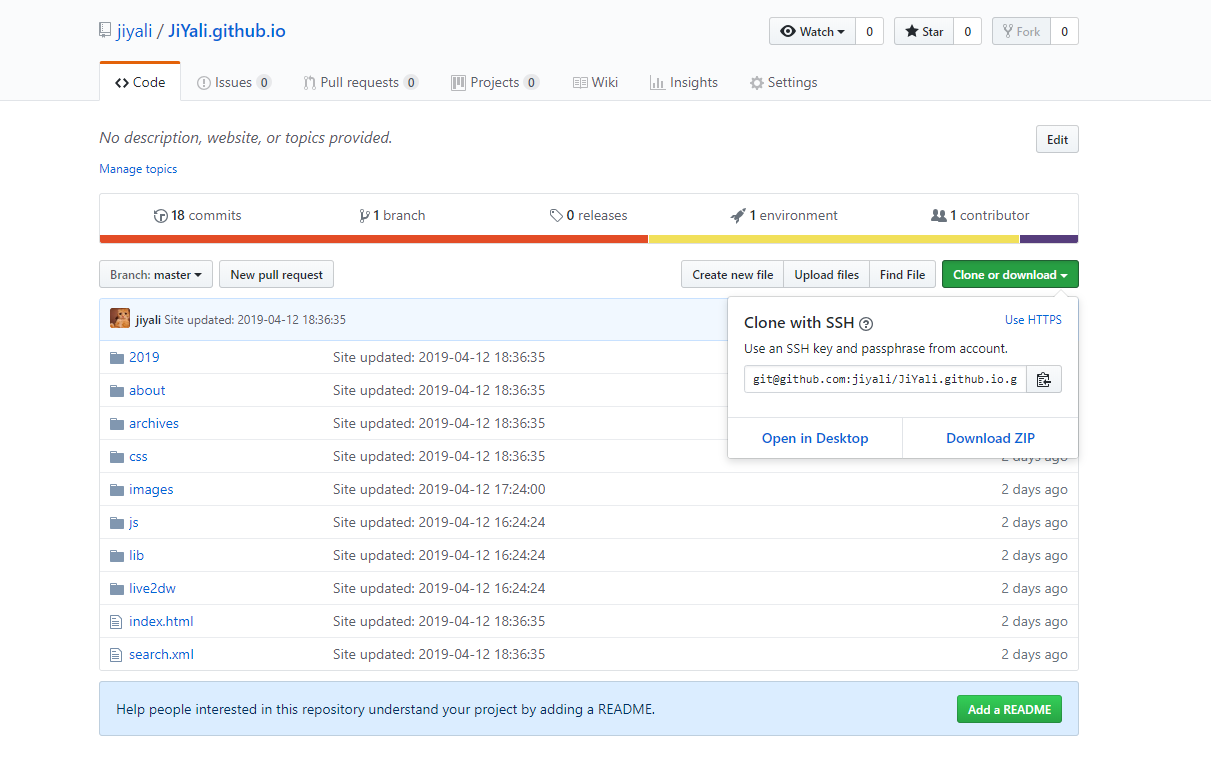Screen dimensions: 1211x783
Task: Click the folder icon next to live2dw
Action: click(116, 588)
